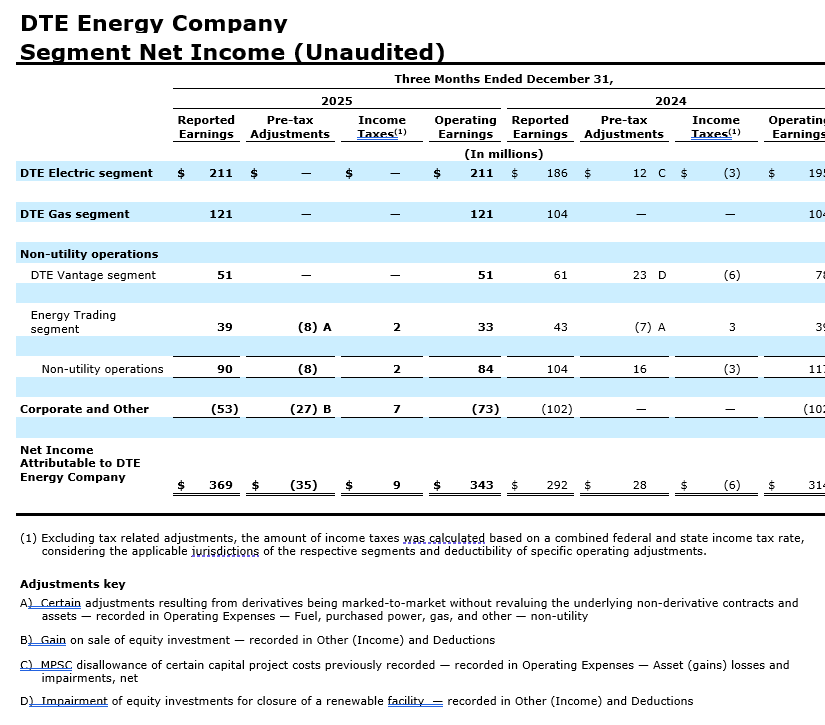
Task: Click the 369 total reported earnings cell
Action: pyautogui.click(x=220, y=485)
